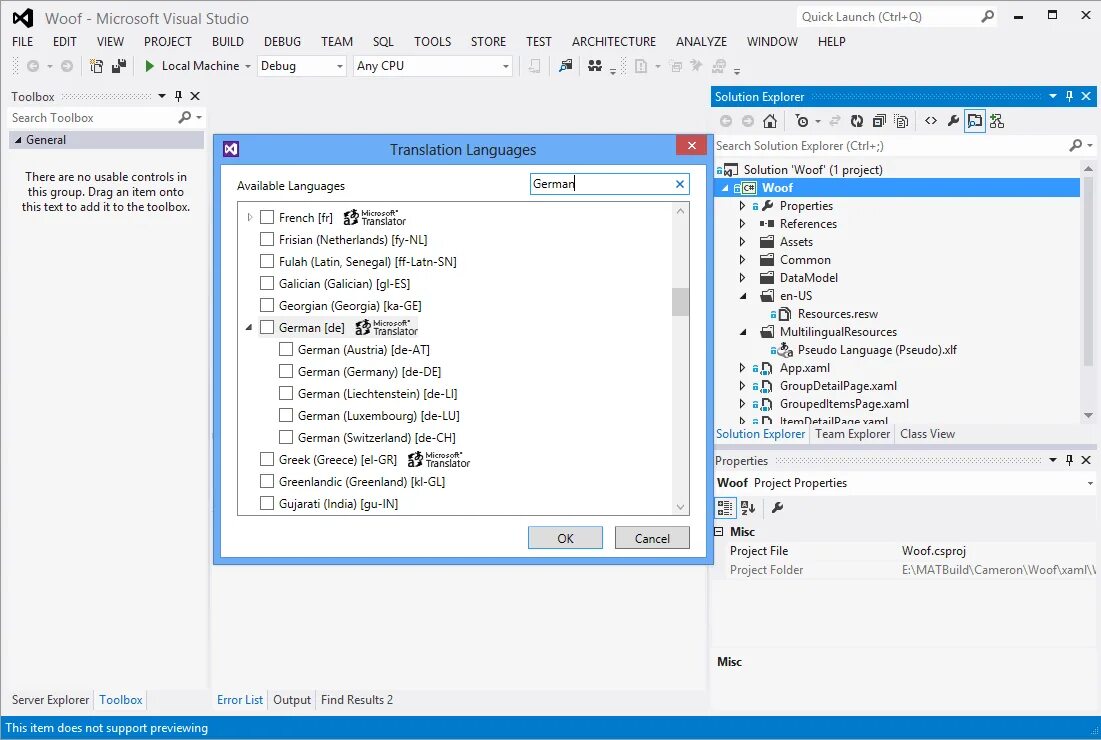This screenshot has height=740, width=1101.
Task: Refresh the Solution Explorer tree
Action: coord(857,121)
